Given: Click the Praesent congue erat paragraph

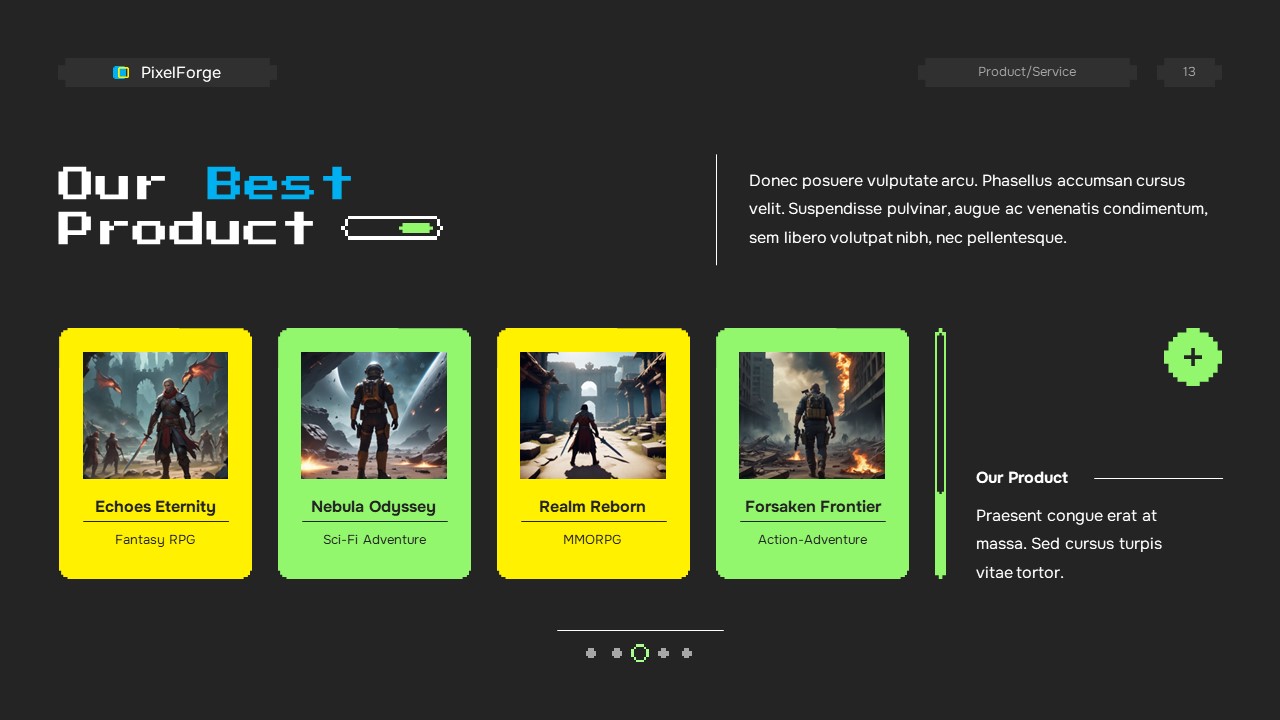Looking at the screenshot, I should click(x=1069, y=544).
